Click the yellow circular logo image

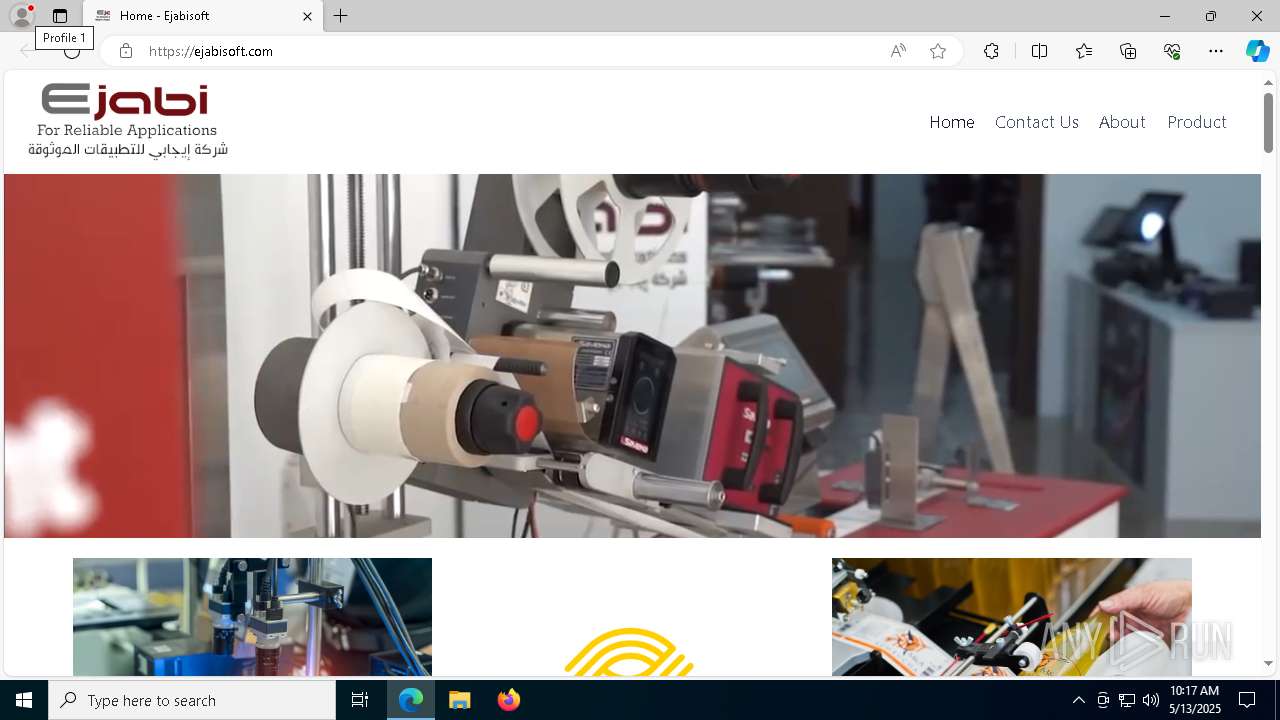(x=630, y=650)
